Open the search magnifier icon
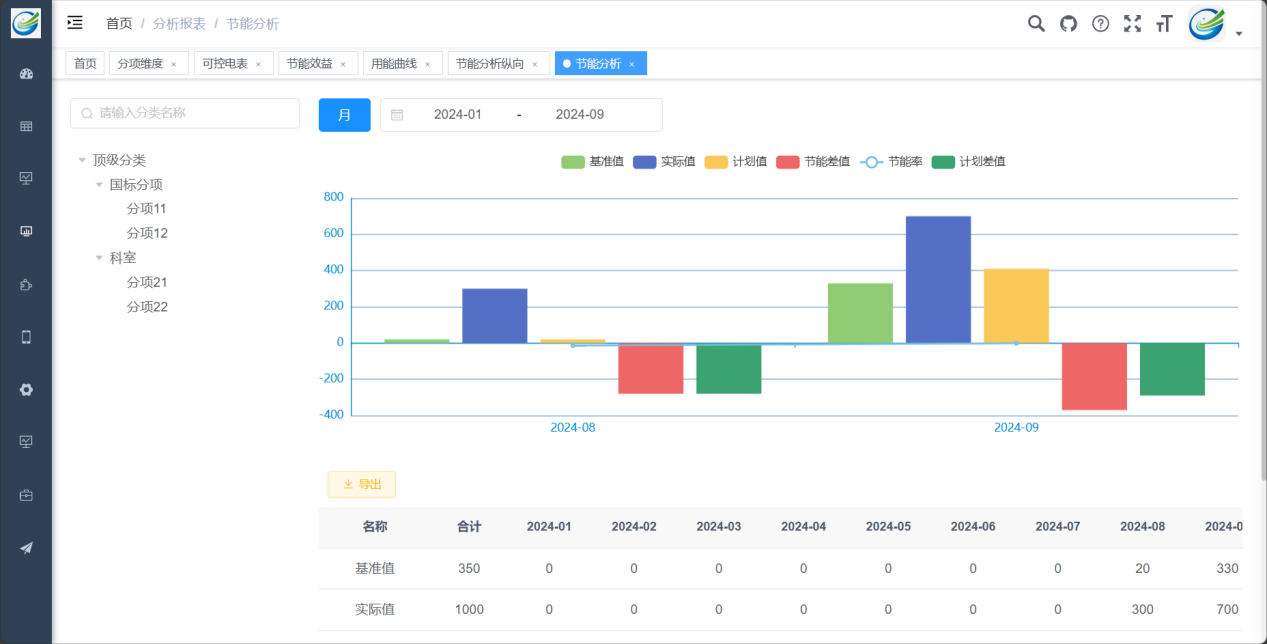 pyautogui.click(x=1036, y=24)
